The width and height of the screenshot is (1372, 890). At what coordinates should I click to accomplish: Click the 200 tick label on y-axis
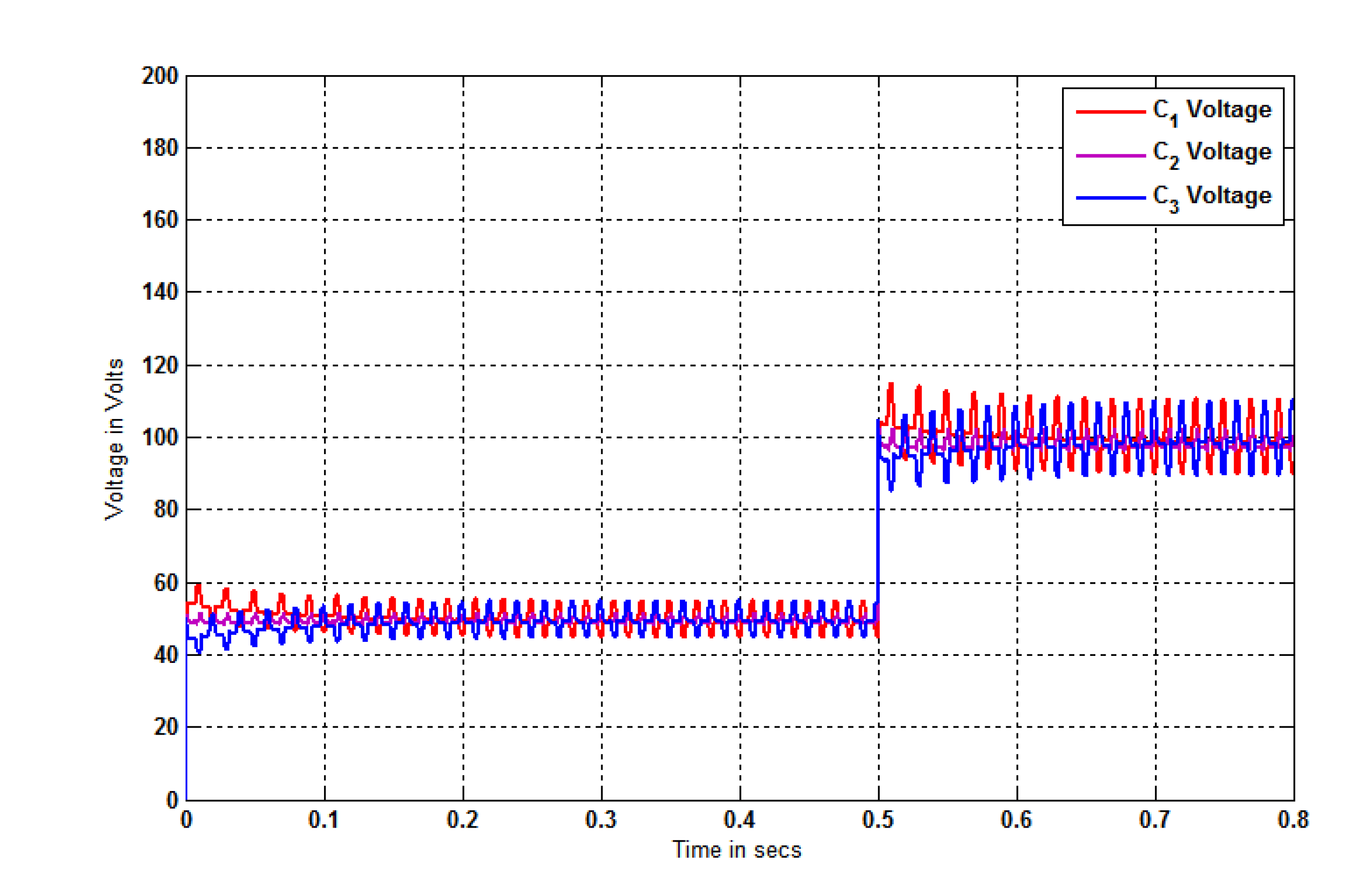(x=160, y=76)
